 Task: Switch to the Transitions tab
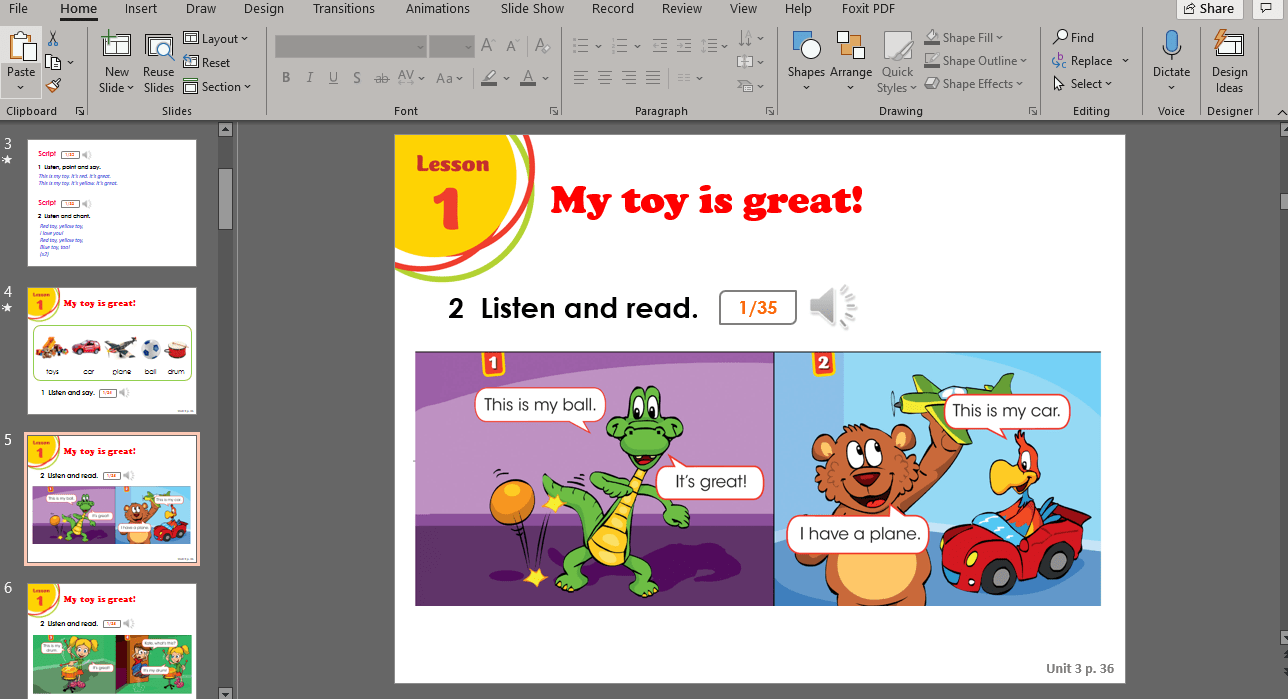tap(343, 9)
